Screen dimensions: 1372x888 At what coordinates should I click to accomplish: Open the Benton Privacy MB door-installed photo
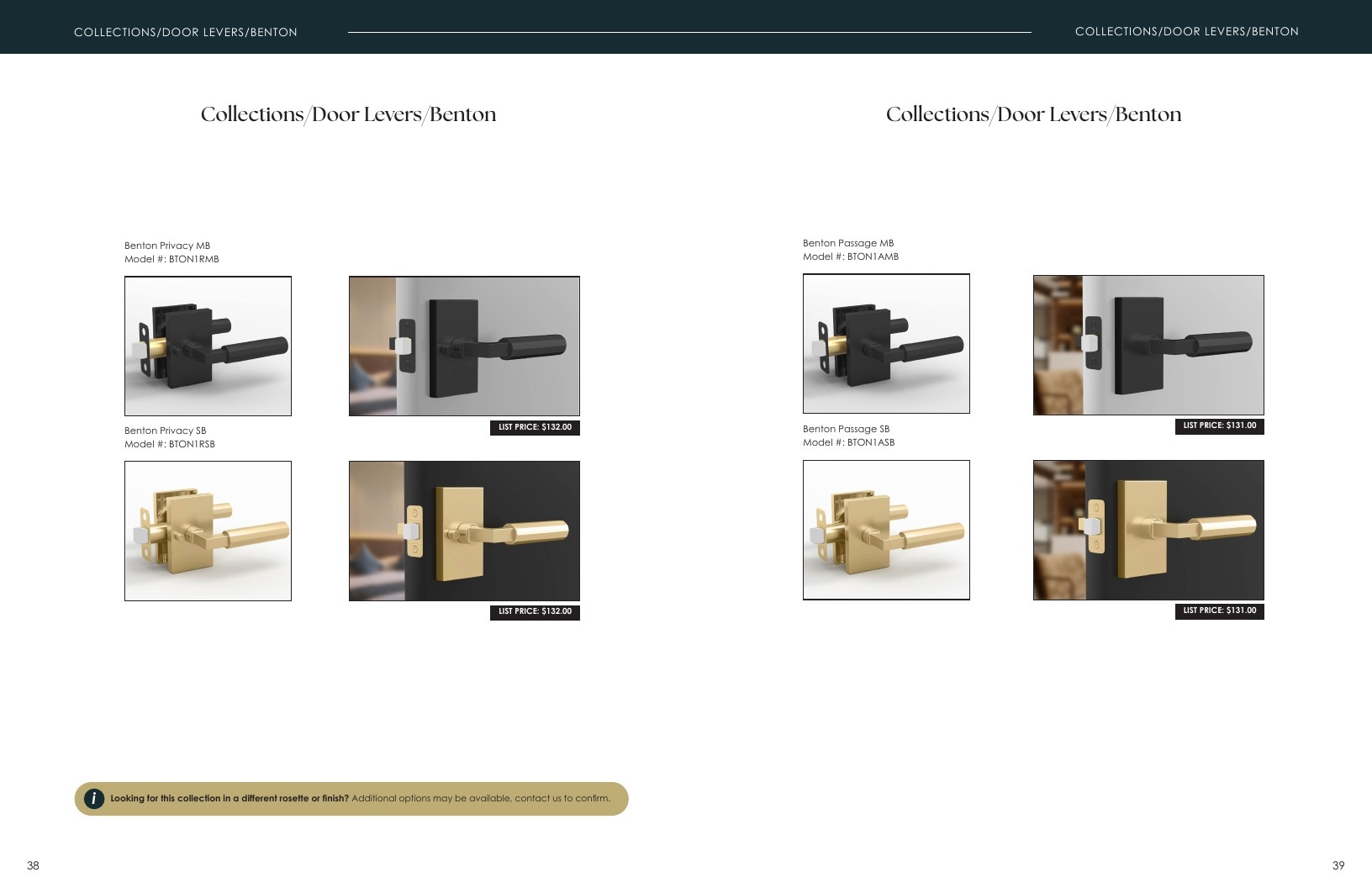pos(464,346)
